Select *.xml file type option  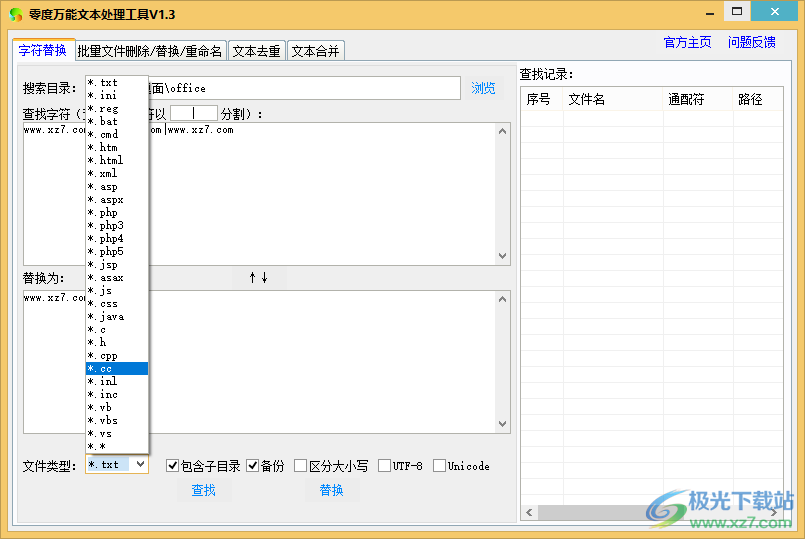point(117,174)
